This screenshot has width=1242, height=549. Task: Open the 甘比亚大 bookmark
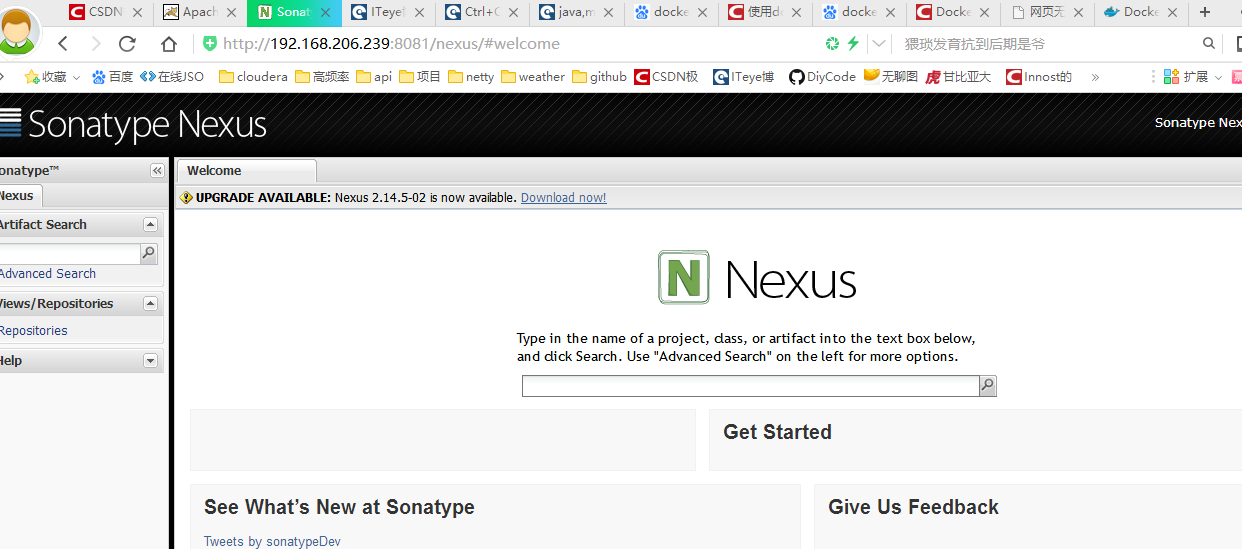[959, 77]
